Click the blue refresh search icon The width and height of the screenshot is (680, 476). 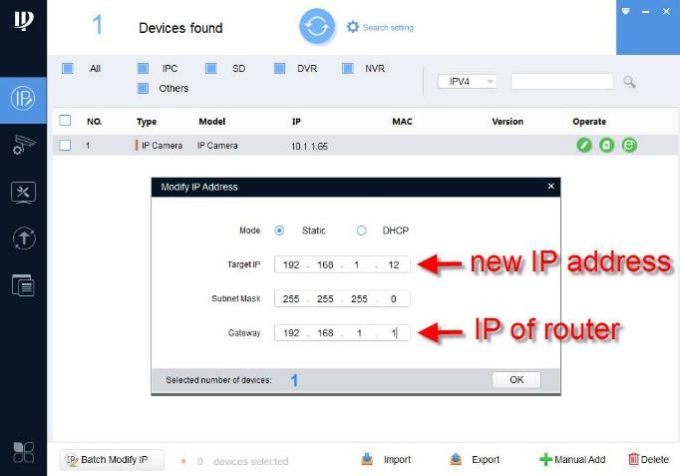[317, 27]
